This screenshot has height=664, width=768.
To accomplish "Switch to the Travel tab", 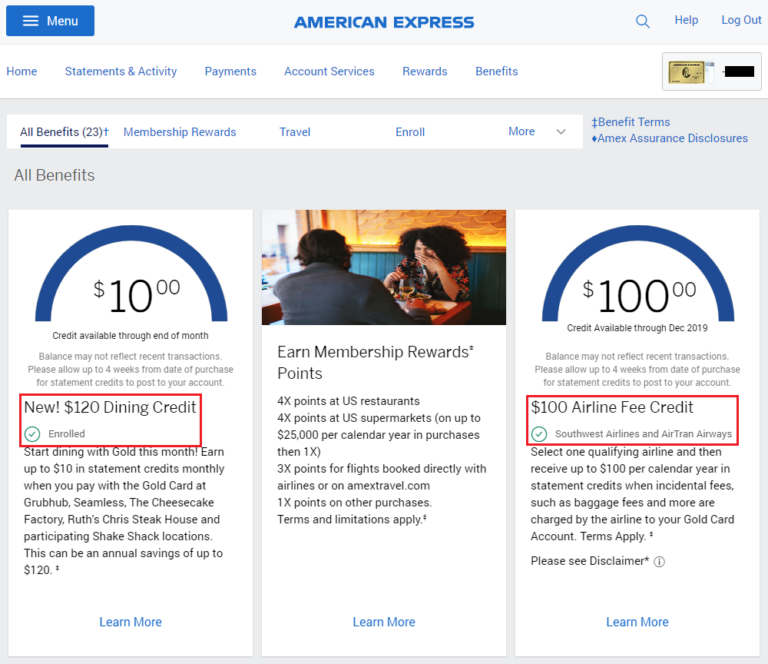I will tap(295, 132).
